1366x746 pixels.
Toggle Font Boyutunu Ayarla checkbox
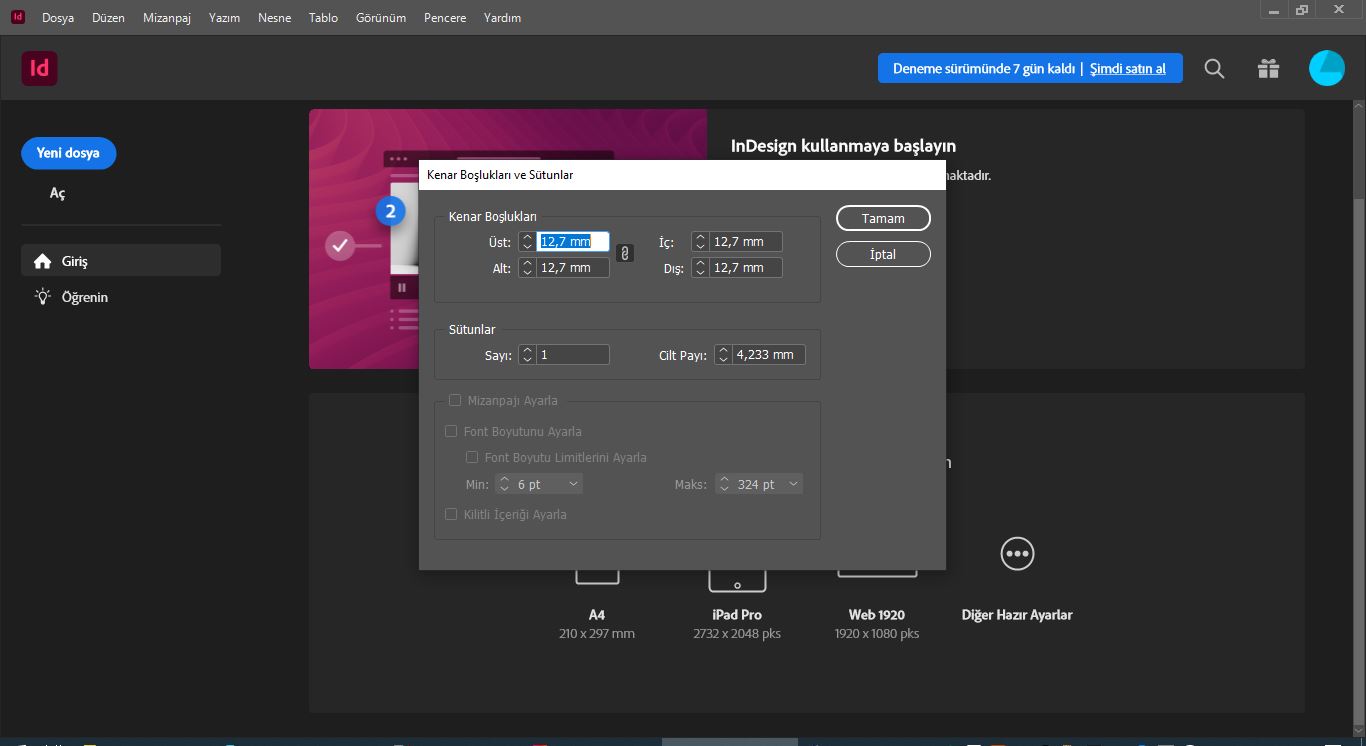[x=450, y=432]
